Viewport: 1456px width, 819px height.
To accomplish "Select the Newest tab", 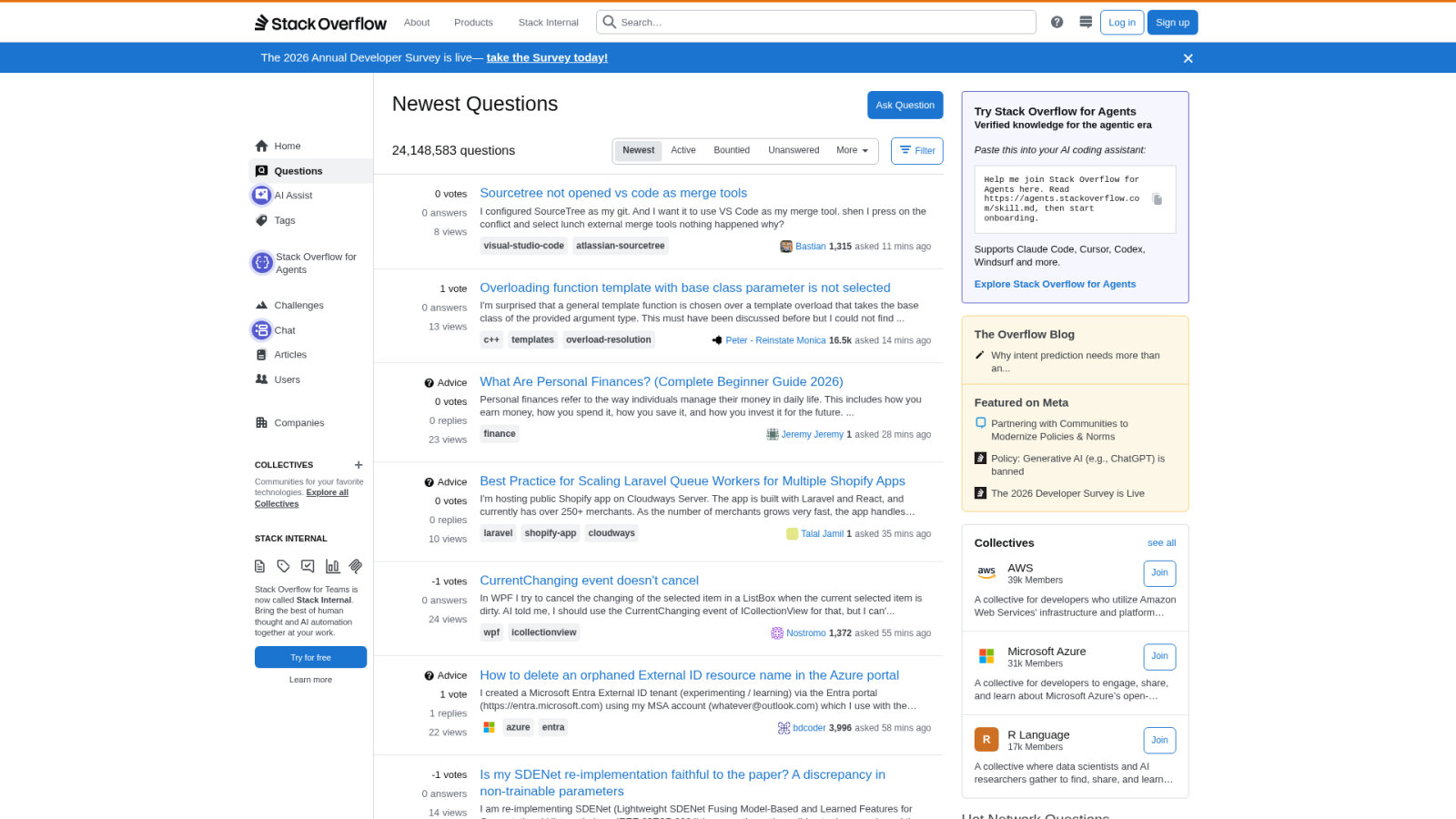I will click(x=638, y=150).
